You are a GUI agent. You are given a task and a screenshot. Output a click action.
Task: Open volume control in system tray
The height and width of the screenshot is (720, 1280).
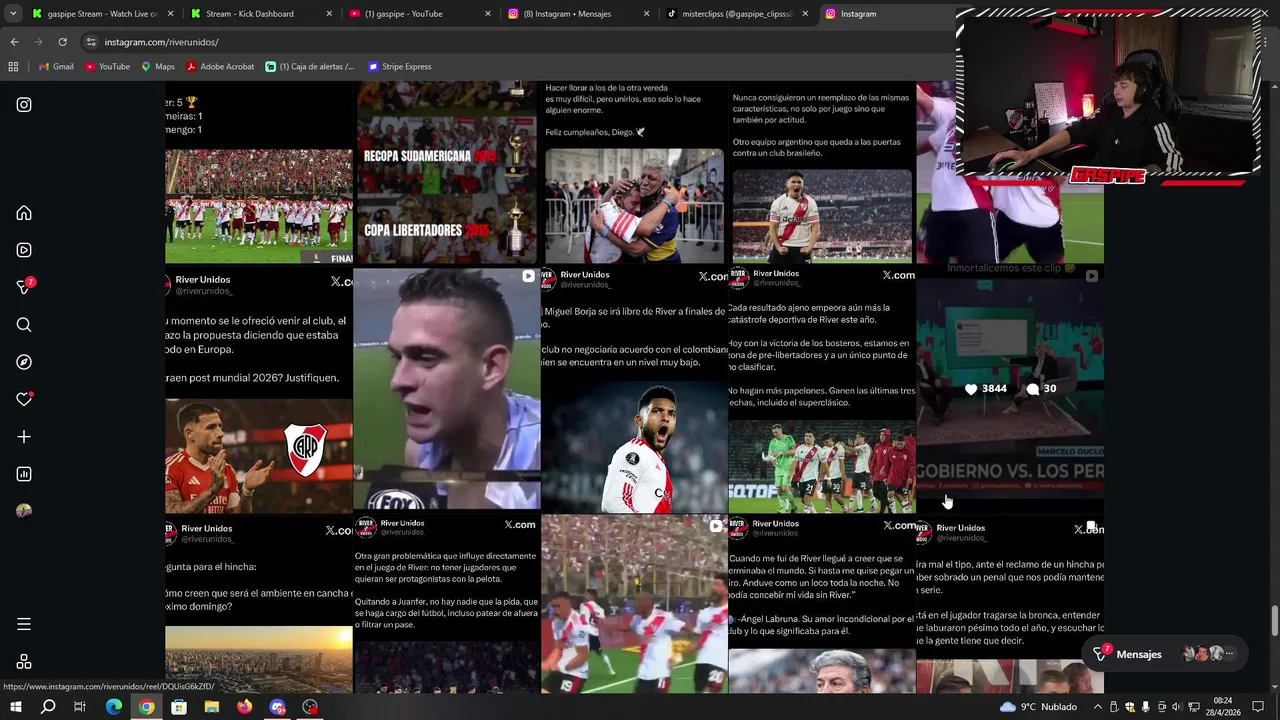click(x=1176, y=707)
